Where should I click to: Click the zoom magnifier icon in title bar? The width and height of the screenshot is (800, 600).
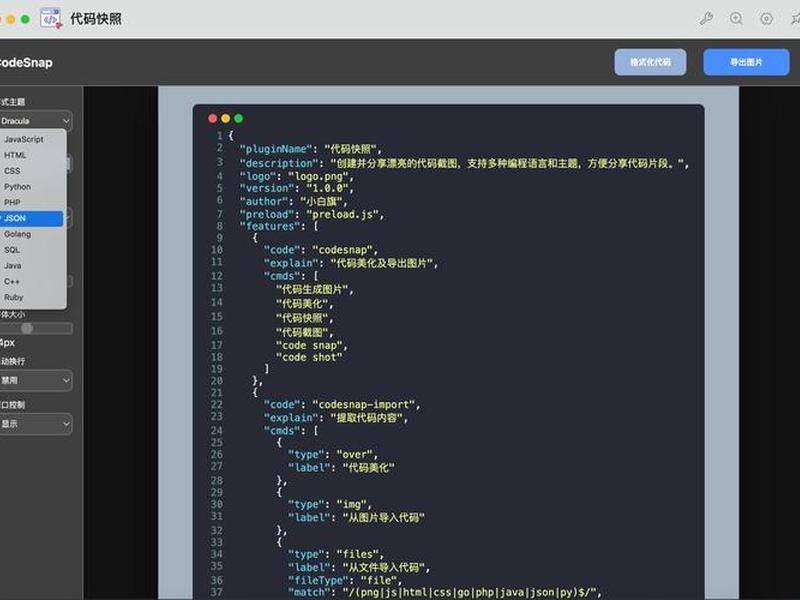[x=736, y=19]
